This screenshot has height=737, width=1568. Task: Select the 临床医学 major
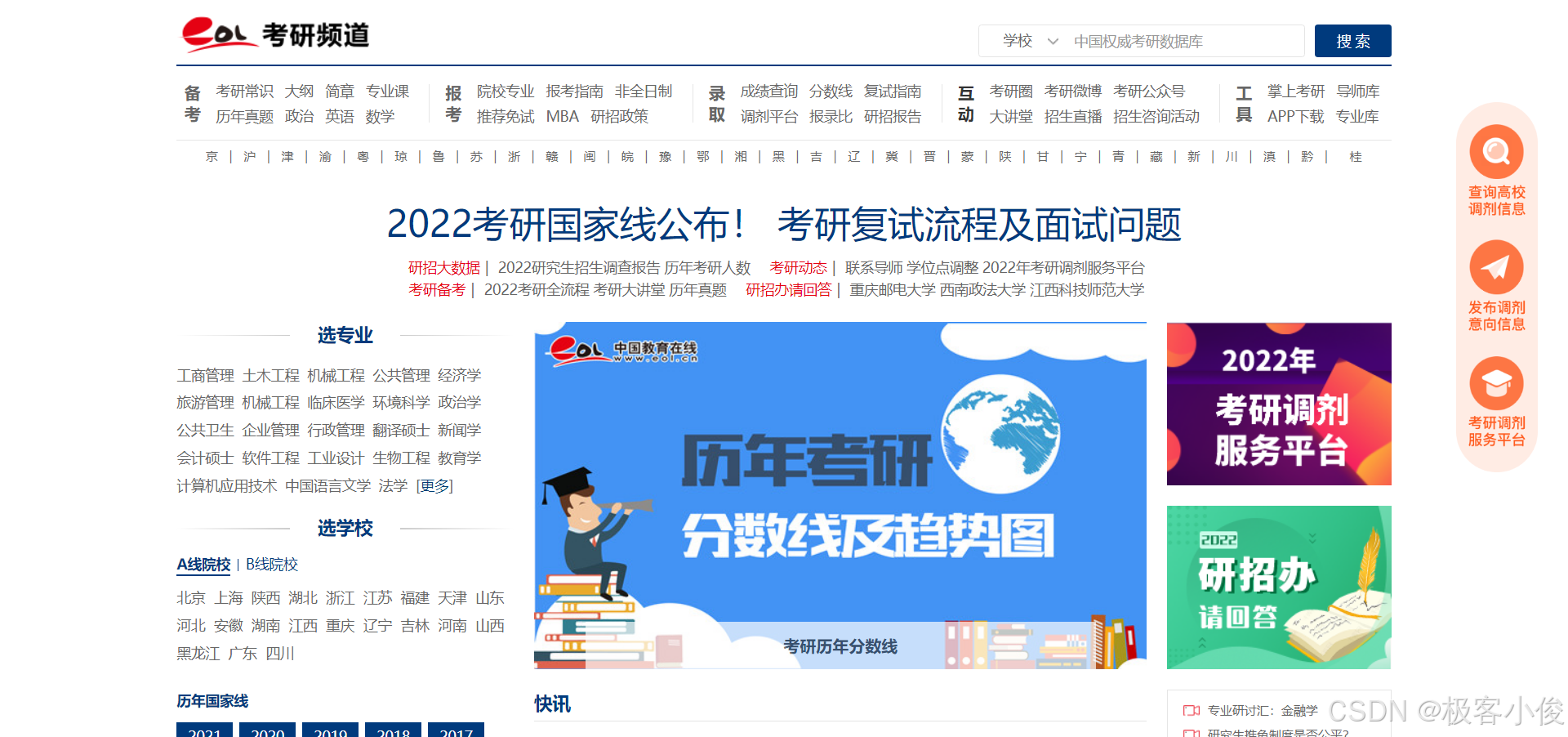pyautogui.click(x=336, y=403)
